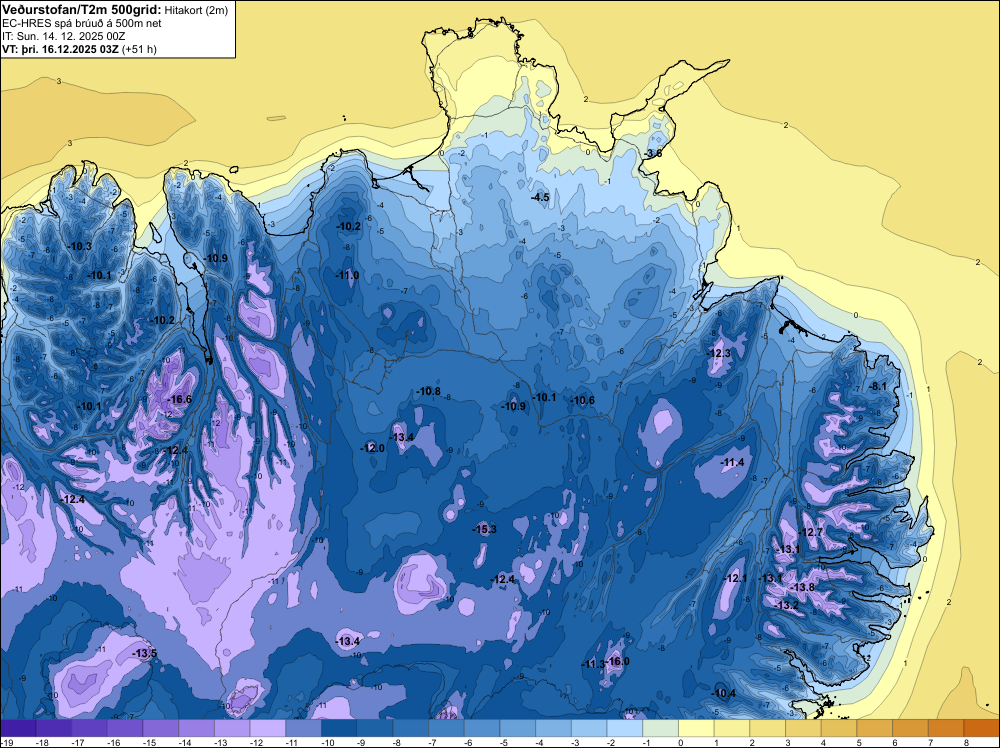Click the -16.0 temperature value on the map
Viewport: 1000px width, 748px height.
pos(617,662)
